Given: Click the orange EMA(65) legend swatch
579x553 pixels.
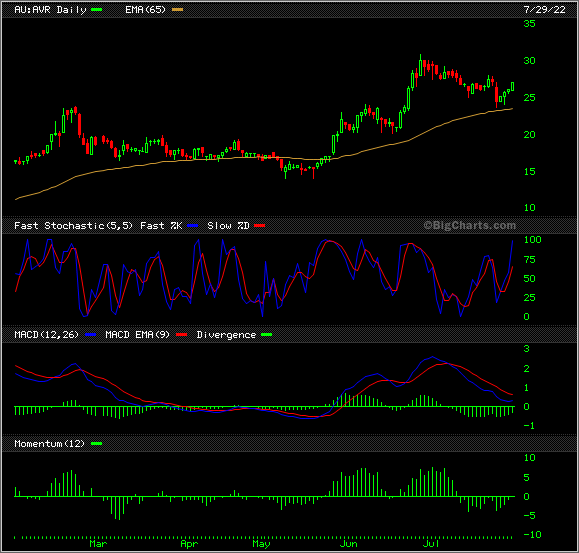Looking at the screenshot, I should (177, 10).
